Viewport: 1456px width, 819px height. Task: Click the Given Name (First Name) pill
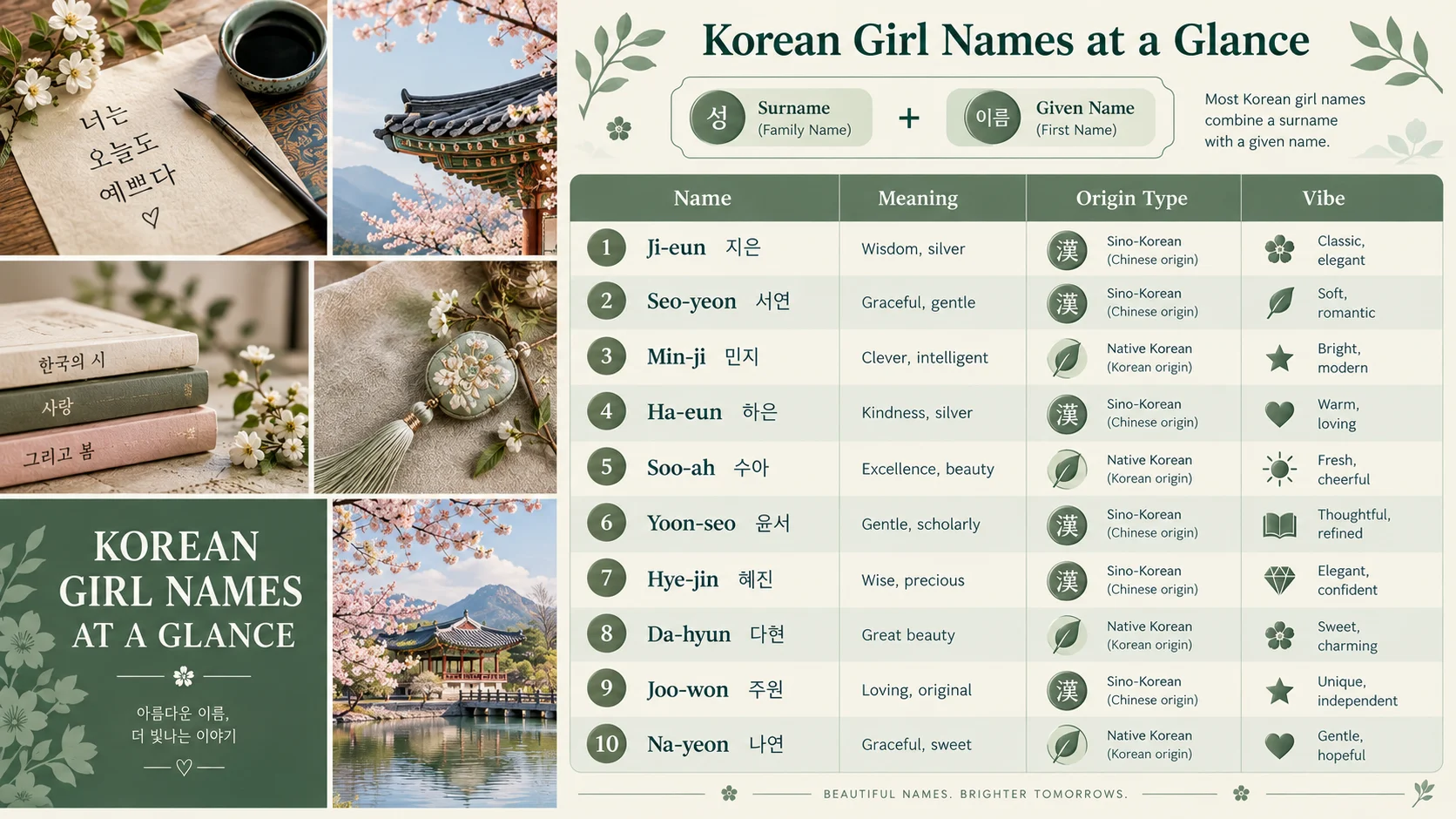pos(1051,118)
